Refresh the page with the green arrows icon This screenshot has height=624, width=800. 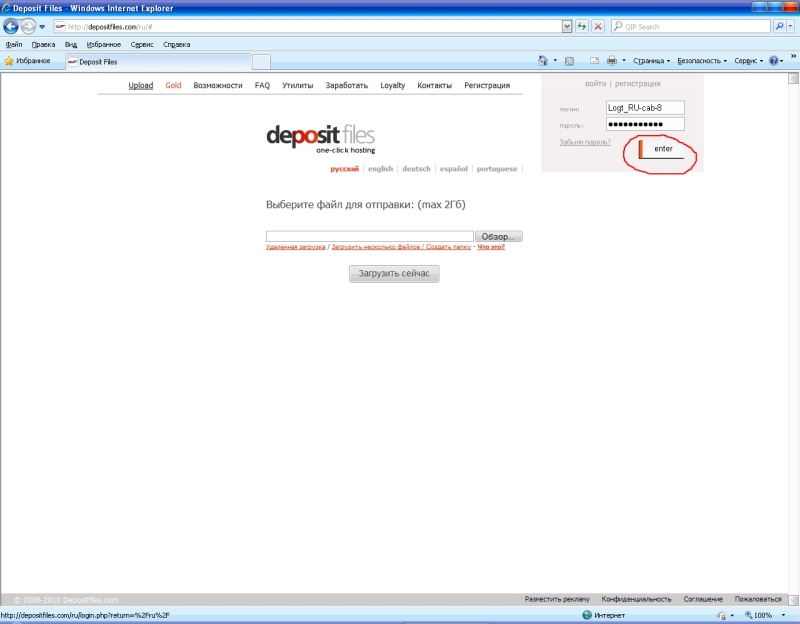click(582, 27)
